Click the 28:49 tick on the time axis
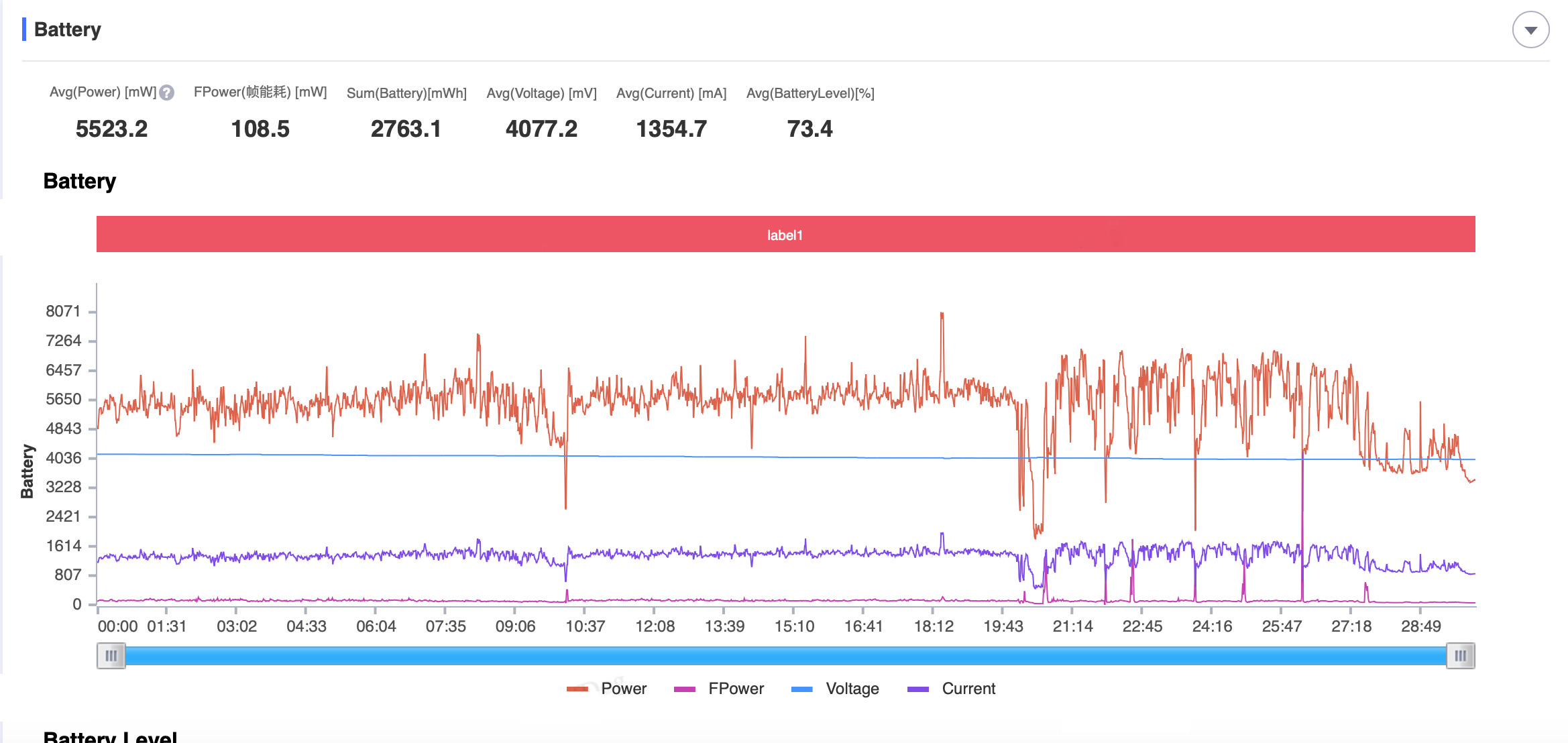 tap(1420, 626)
